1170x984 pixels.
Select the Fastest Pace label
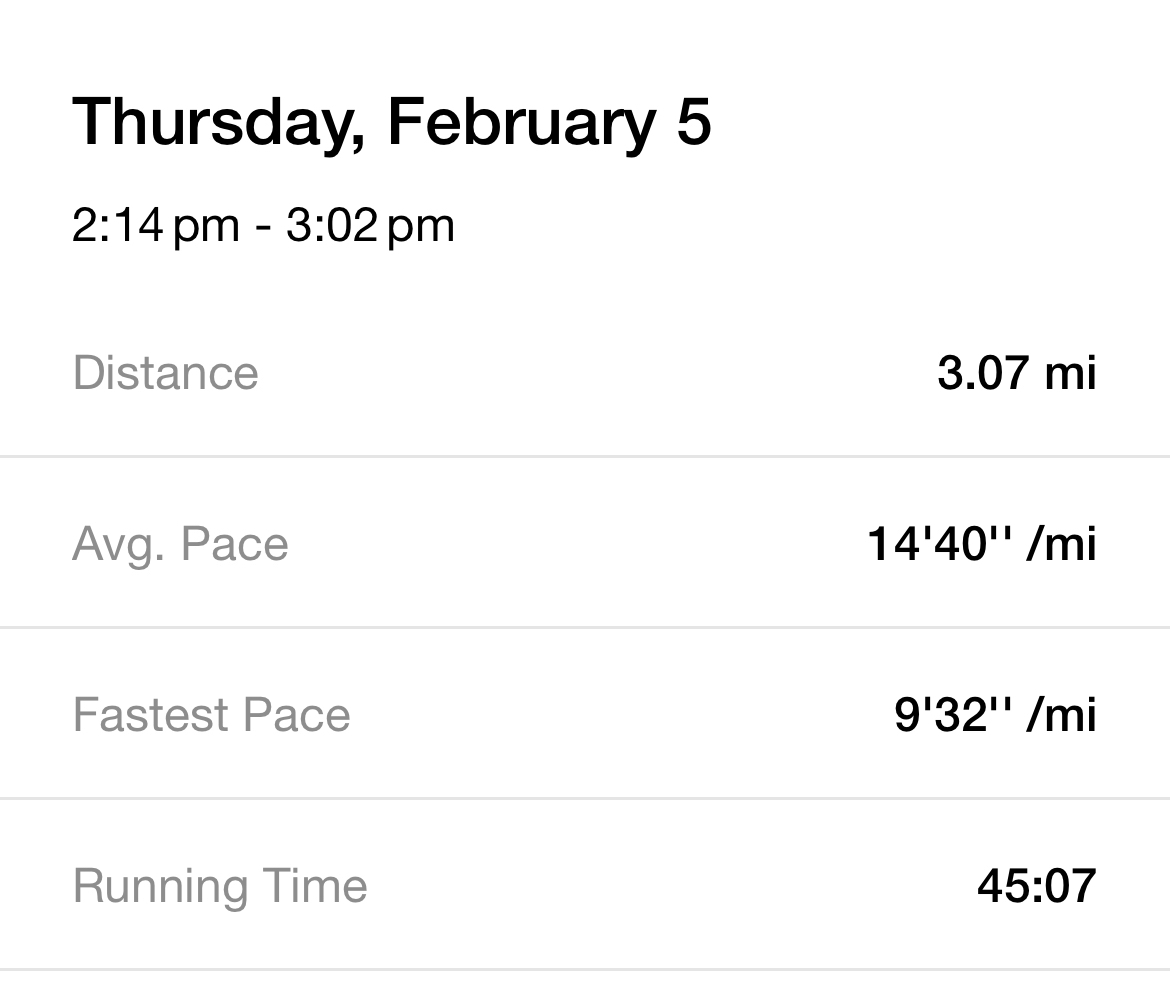click(x=211, y=715)
